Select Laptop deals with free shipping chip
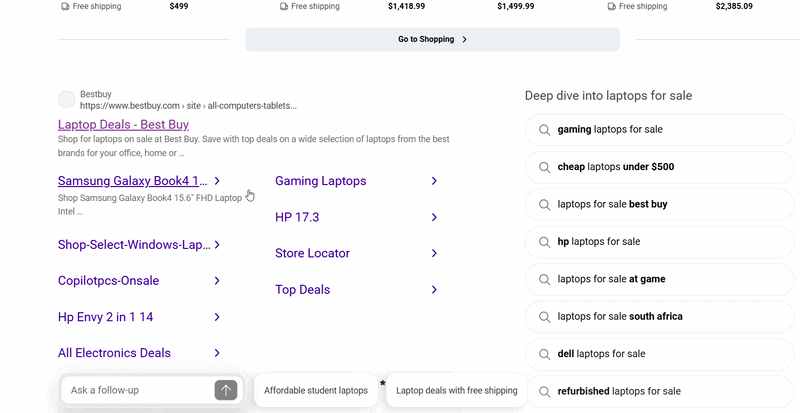Screen dimensions: 800x413 coord(457,391)
